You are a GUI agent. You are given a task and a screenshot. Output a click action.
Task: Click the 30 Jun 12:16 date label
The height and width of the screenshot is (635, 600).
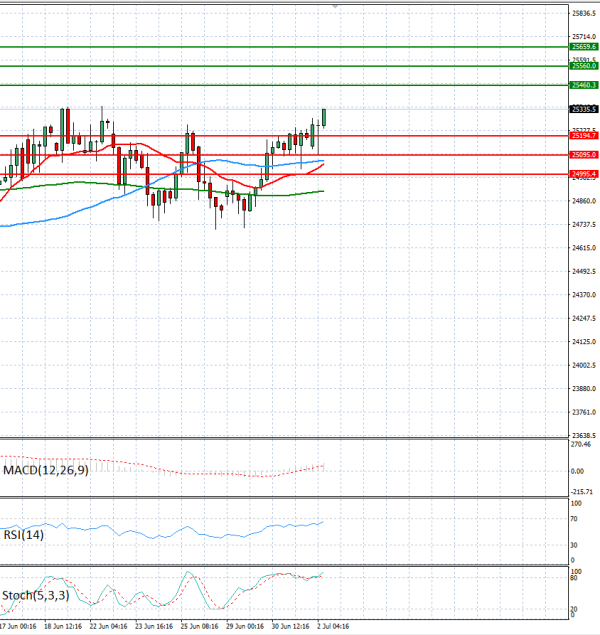click(290, 626)
